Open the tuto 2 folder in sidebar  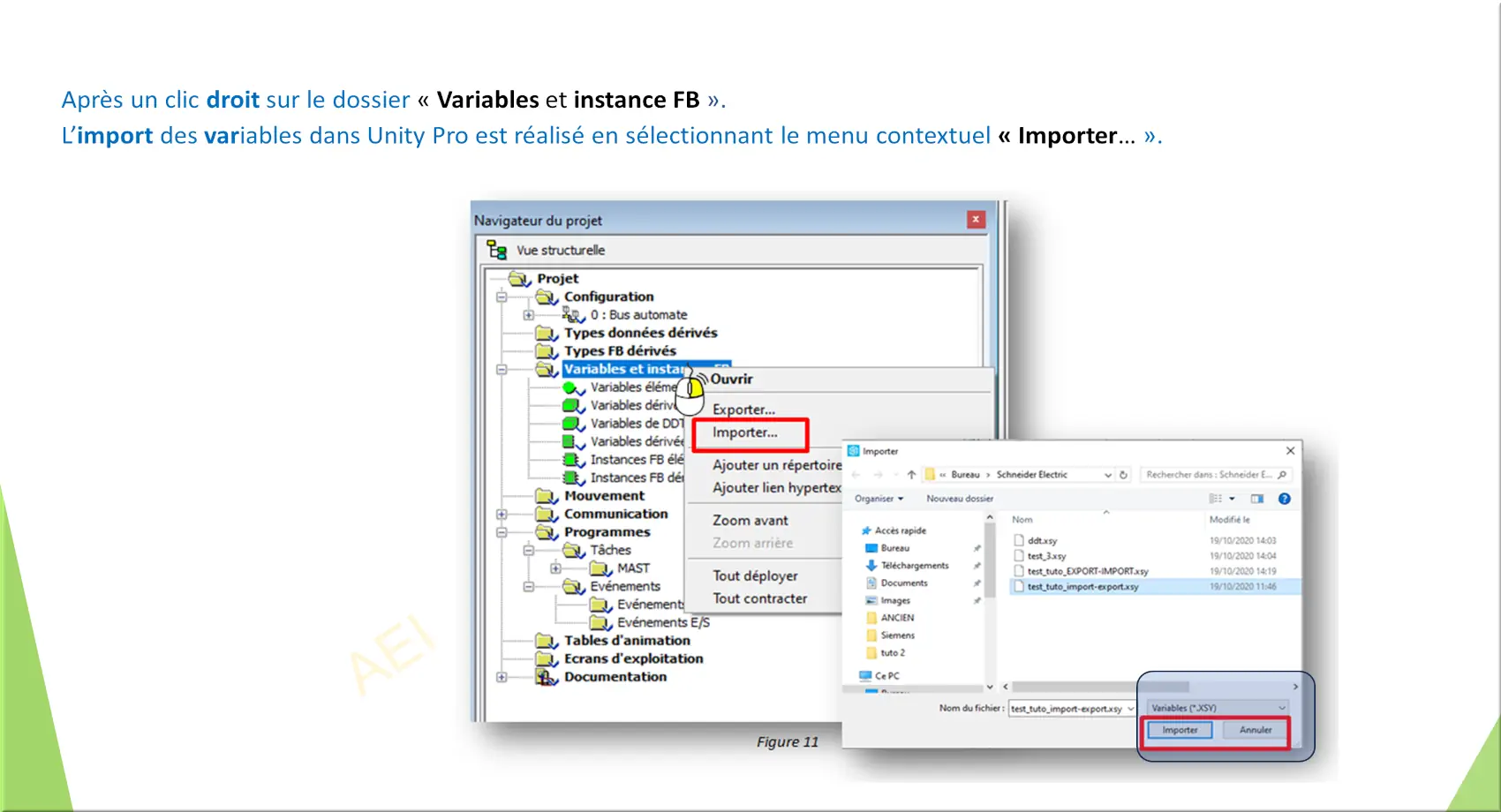[893, 653]
